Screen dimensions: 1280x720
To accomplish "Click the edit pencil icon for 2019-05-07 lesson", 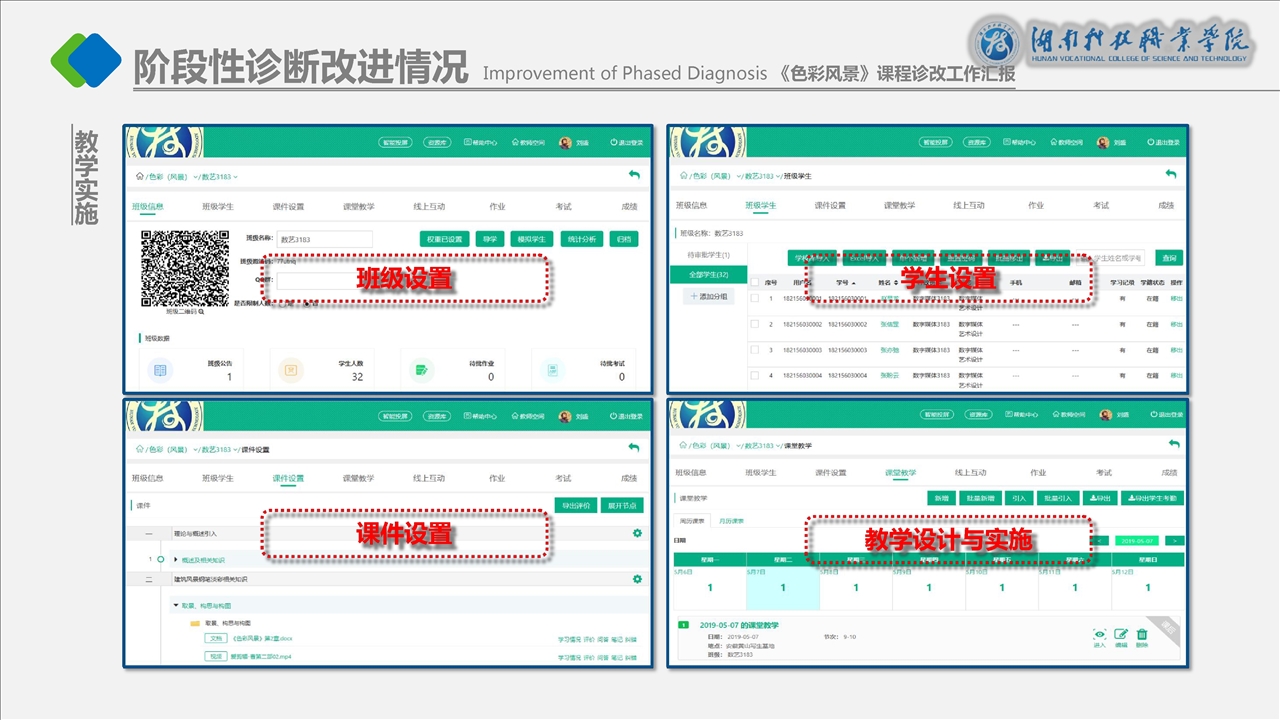I will pyautogui.click(x=1121, y=634).
